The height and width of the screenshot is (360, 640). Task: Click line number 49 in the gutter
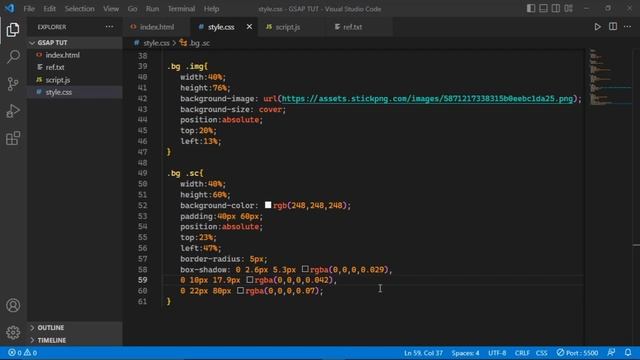click(142, 173)
